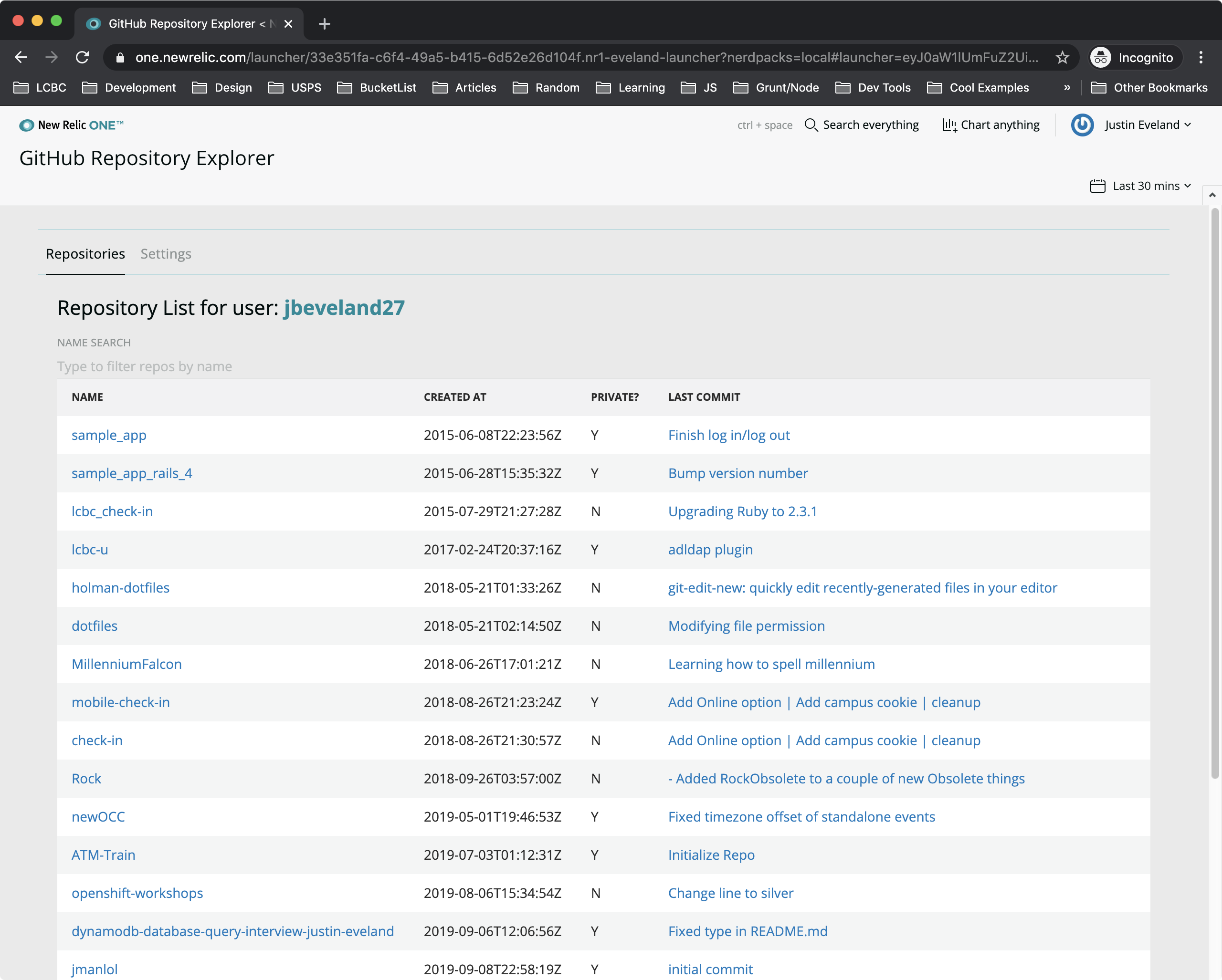Open the Articles bookmark folder

tap(464, 88)
